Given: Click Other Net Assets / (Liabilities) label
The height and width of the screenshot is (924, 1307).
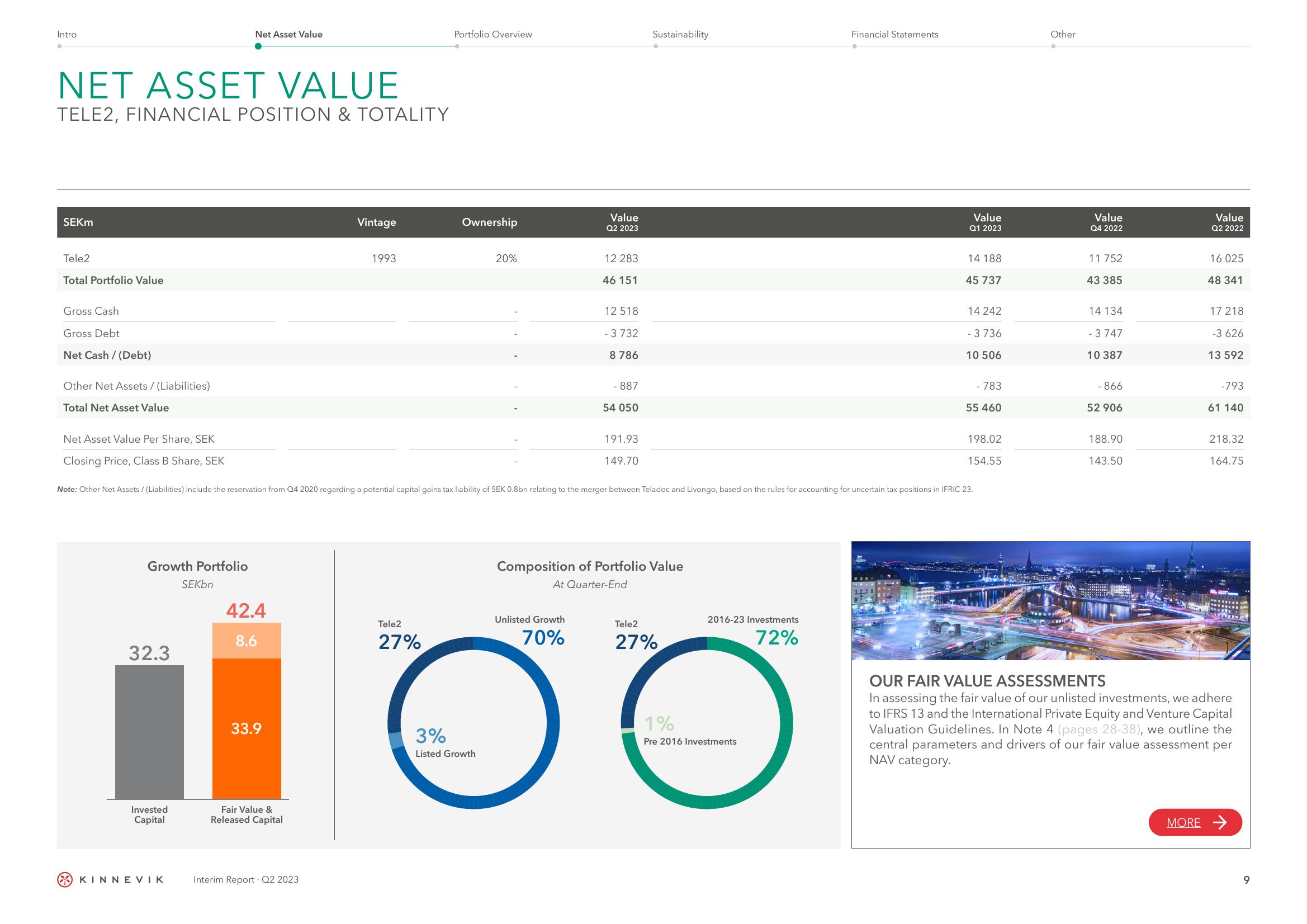Looking at the screenshot, I should tap(136, 386).
